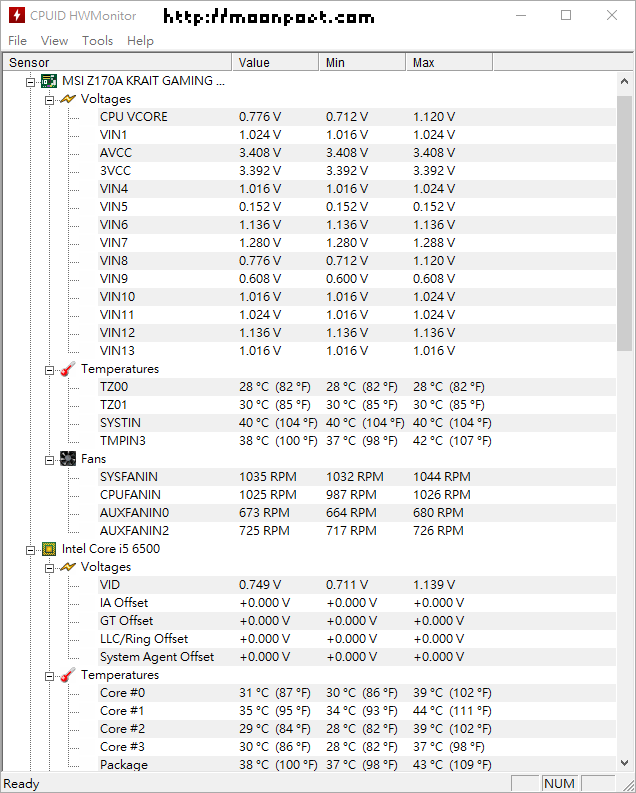Click the CPU Temperatures thermometer icon
The width and height of the screenshot is (636, 793).
tap(67, 675)
